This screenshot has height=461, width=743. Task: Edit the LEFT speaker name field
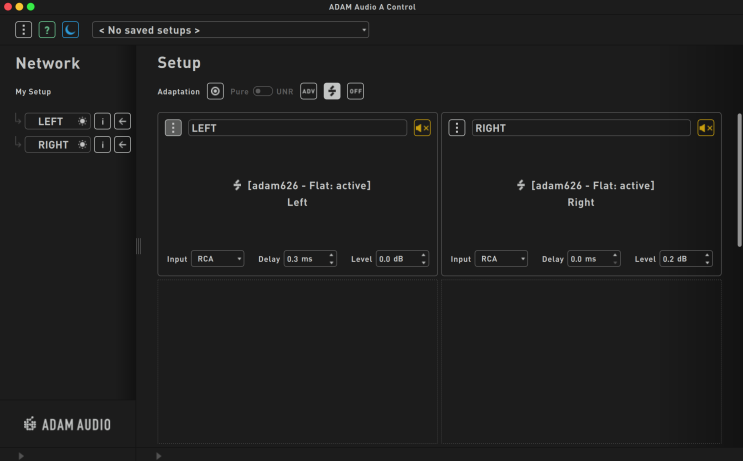[x=298, y=128]
